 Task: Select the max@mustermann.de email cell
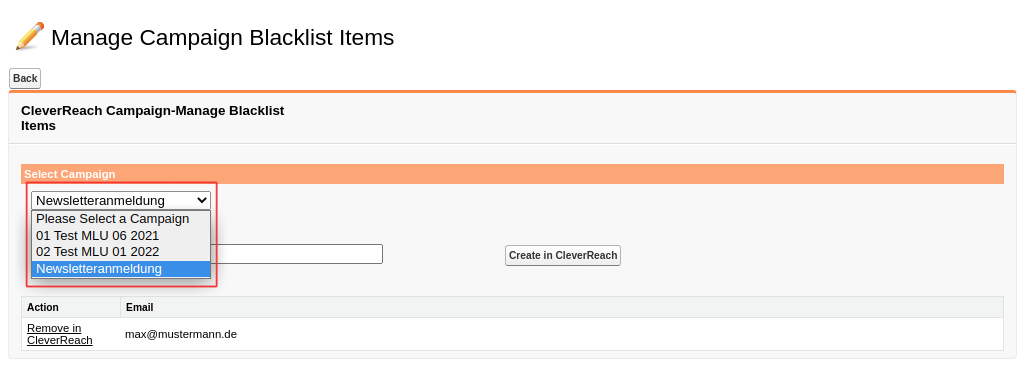pyautogui.click(x=181, y=334)
